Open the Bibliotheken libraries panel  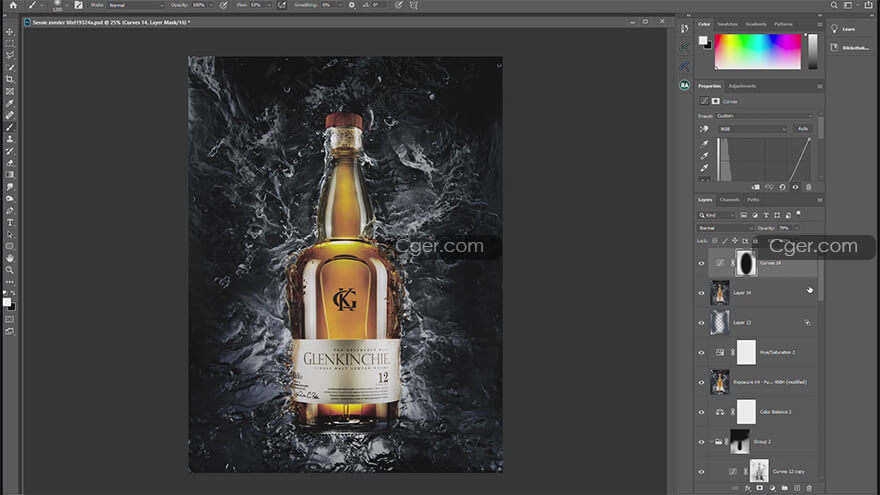pos(851,48)
